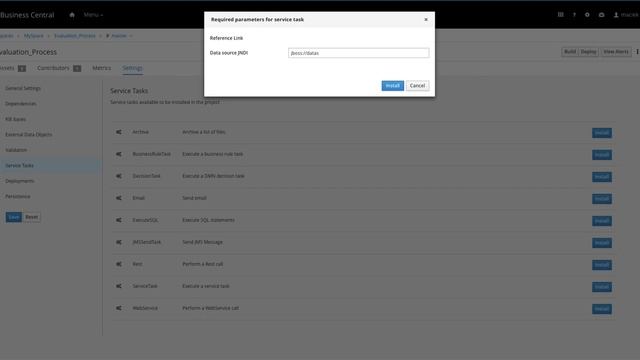Install the Archive service task
This screenshot has height=360, width=640.
coord(602,133)
